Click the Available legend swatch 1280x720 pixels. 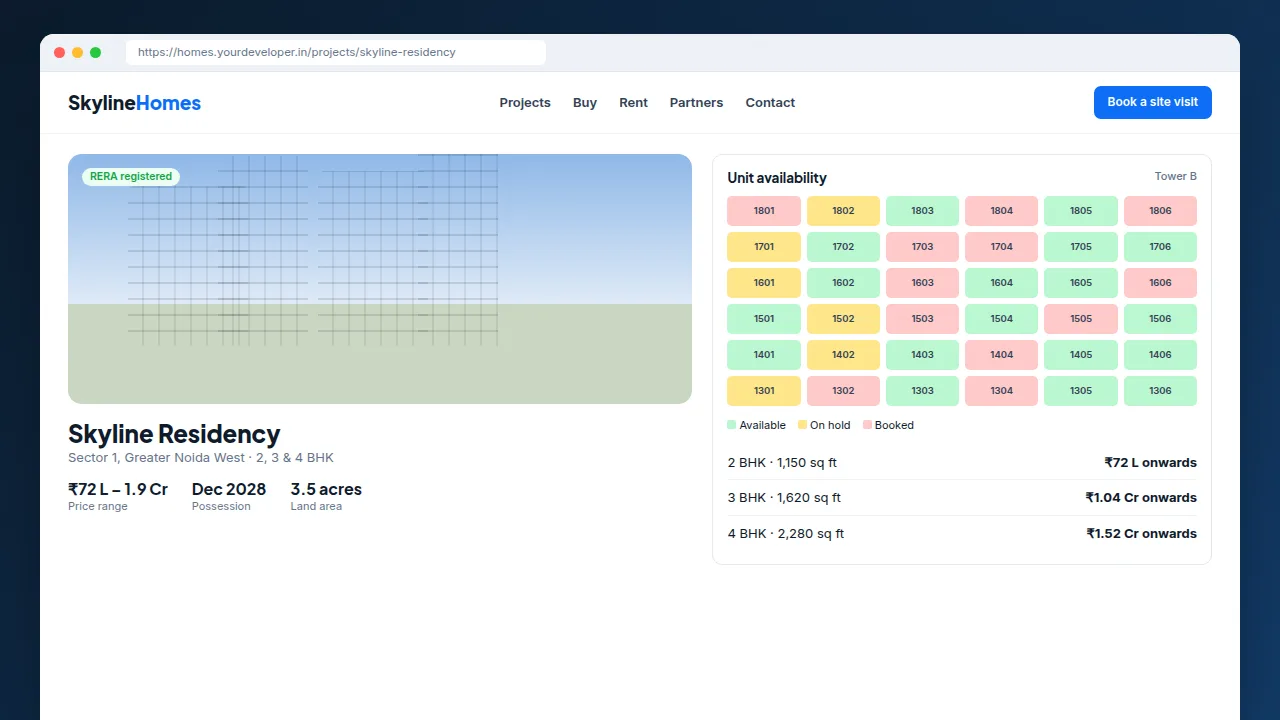point(732,425)
